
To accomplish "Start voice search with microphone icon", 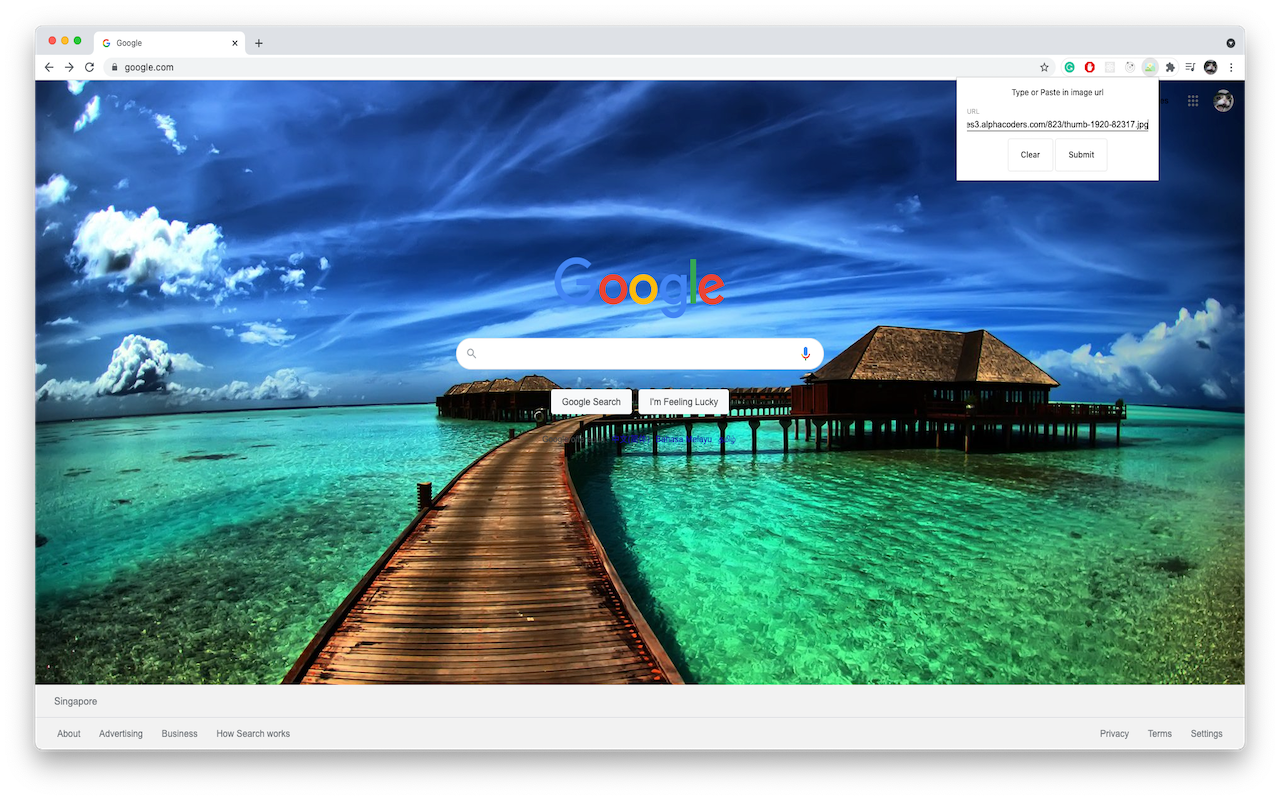I will 805,353.
